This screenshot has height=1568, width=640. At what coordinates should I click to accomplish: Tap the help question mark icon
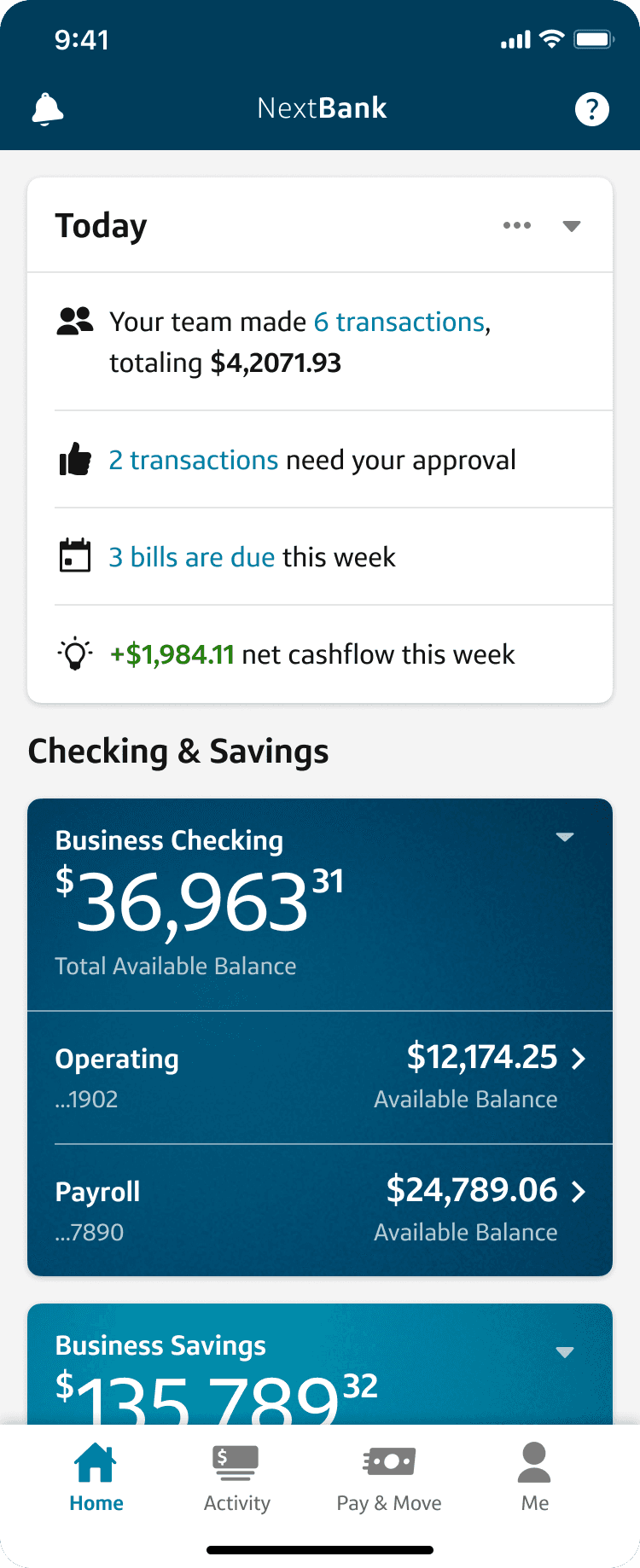(x=592, y=109)
